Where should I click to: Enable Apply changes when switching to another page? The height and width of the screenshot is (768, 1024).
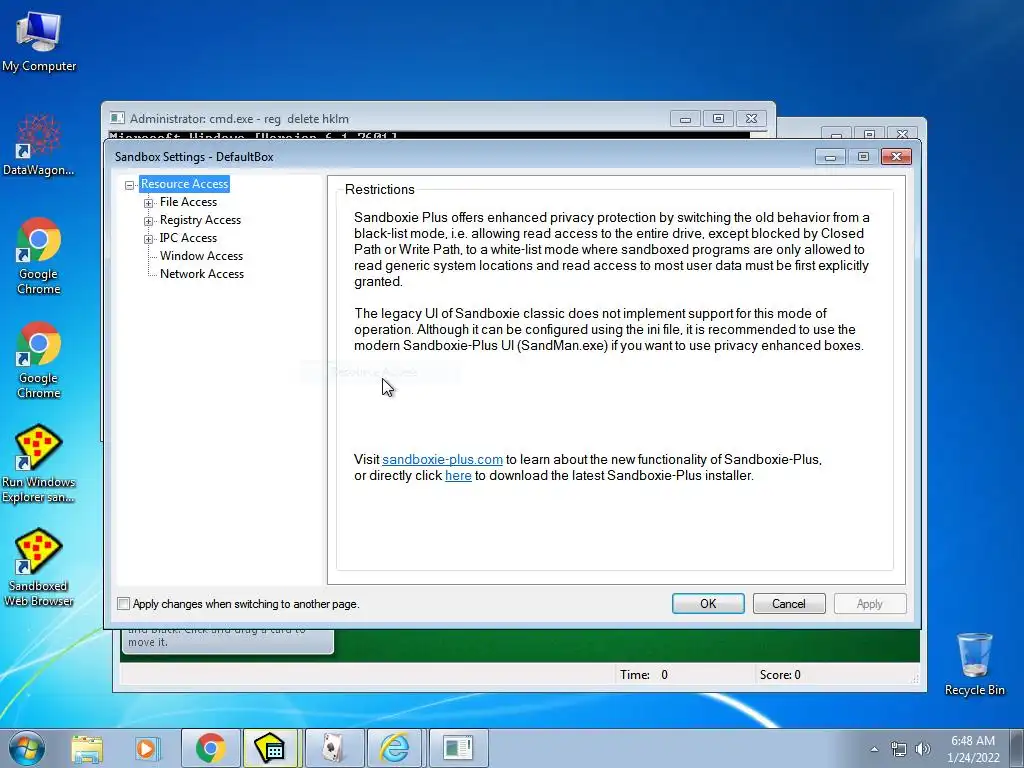coord(123,604)
